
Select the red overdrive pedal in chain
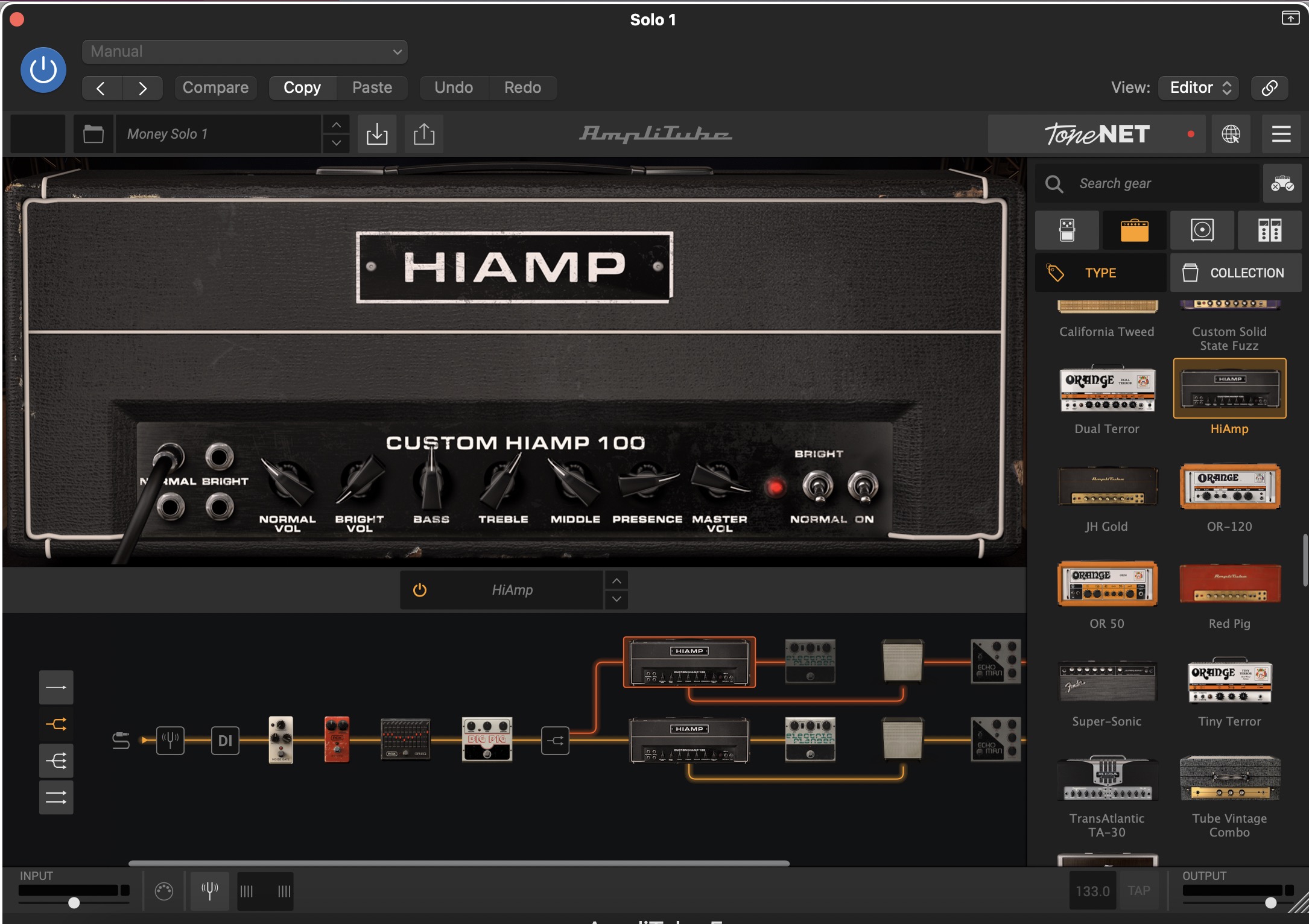pyautogui.click(x=337, y=739)
